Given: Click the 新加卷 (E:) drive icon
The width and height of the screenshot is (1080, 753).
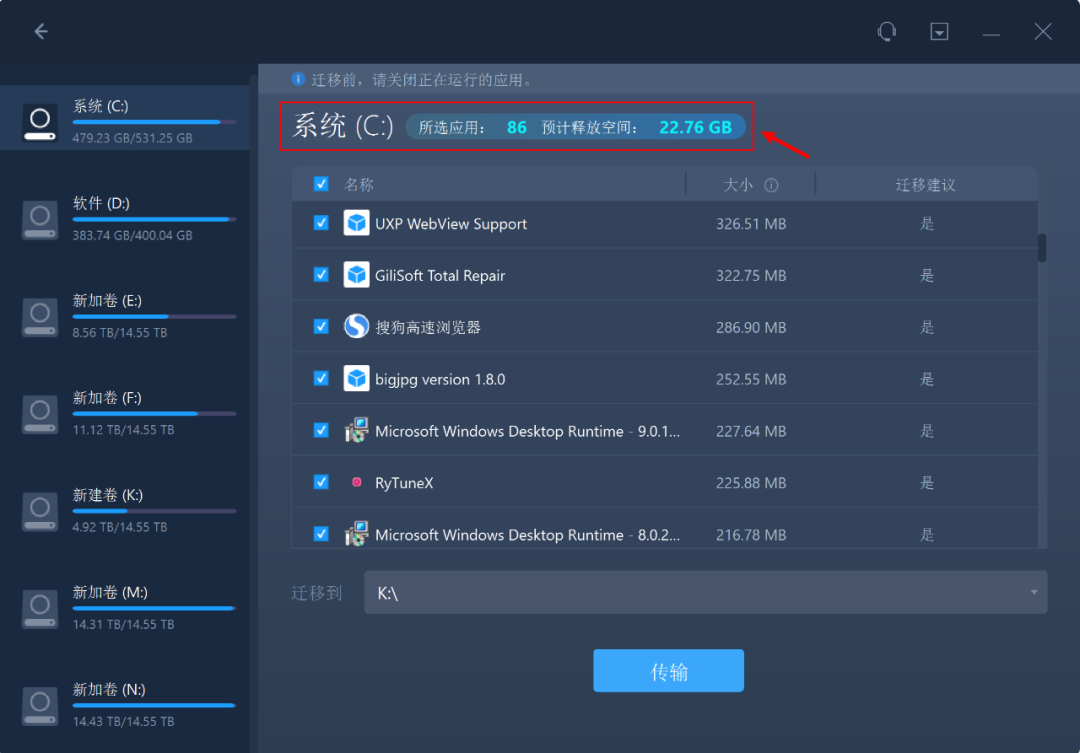Looking at the screenshot, I should [40, 317].
